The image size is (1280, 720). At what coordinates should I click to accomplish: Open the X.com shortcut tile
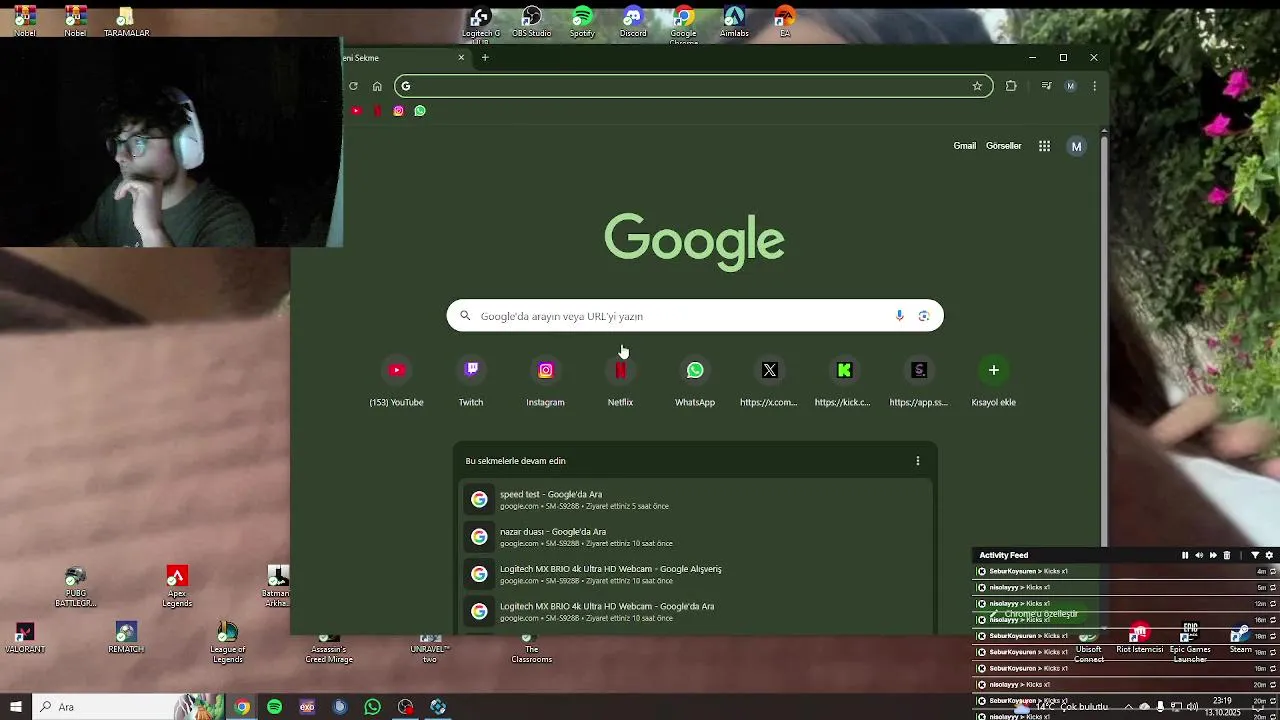[769, 382]
